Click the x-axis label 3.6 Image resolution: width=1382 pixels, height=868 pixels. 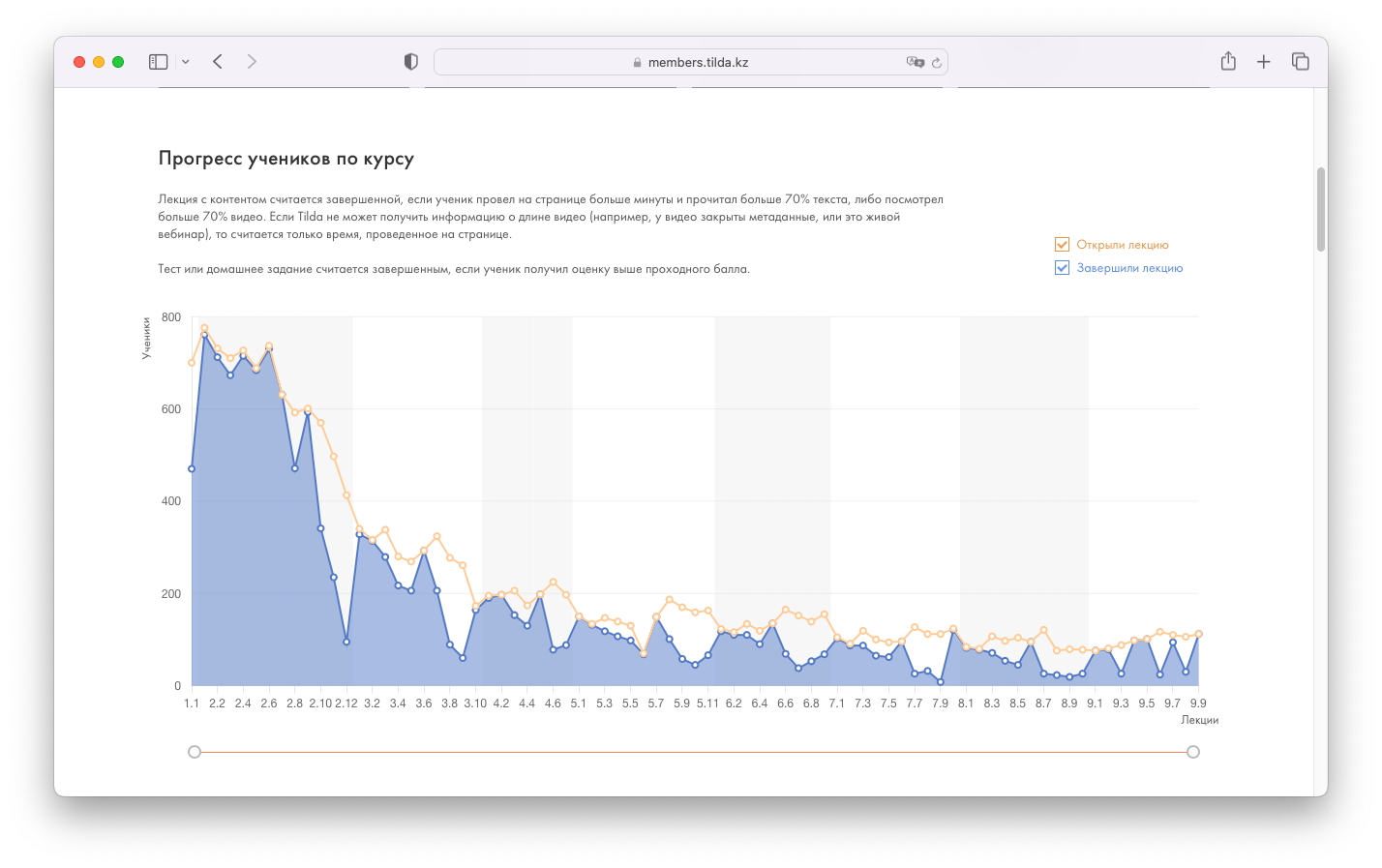point(424,703)
